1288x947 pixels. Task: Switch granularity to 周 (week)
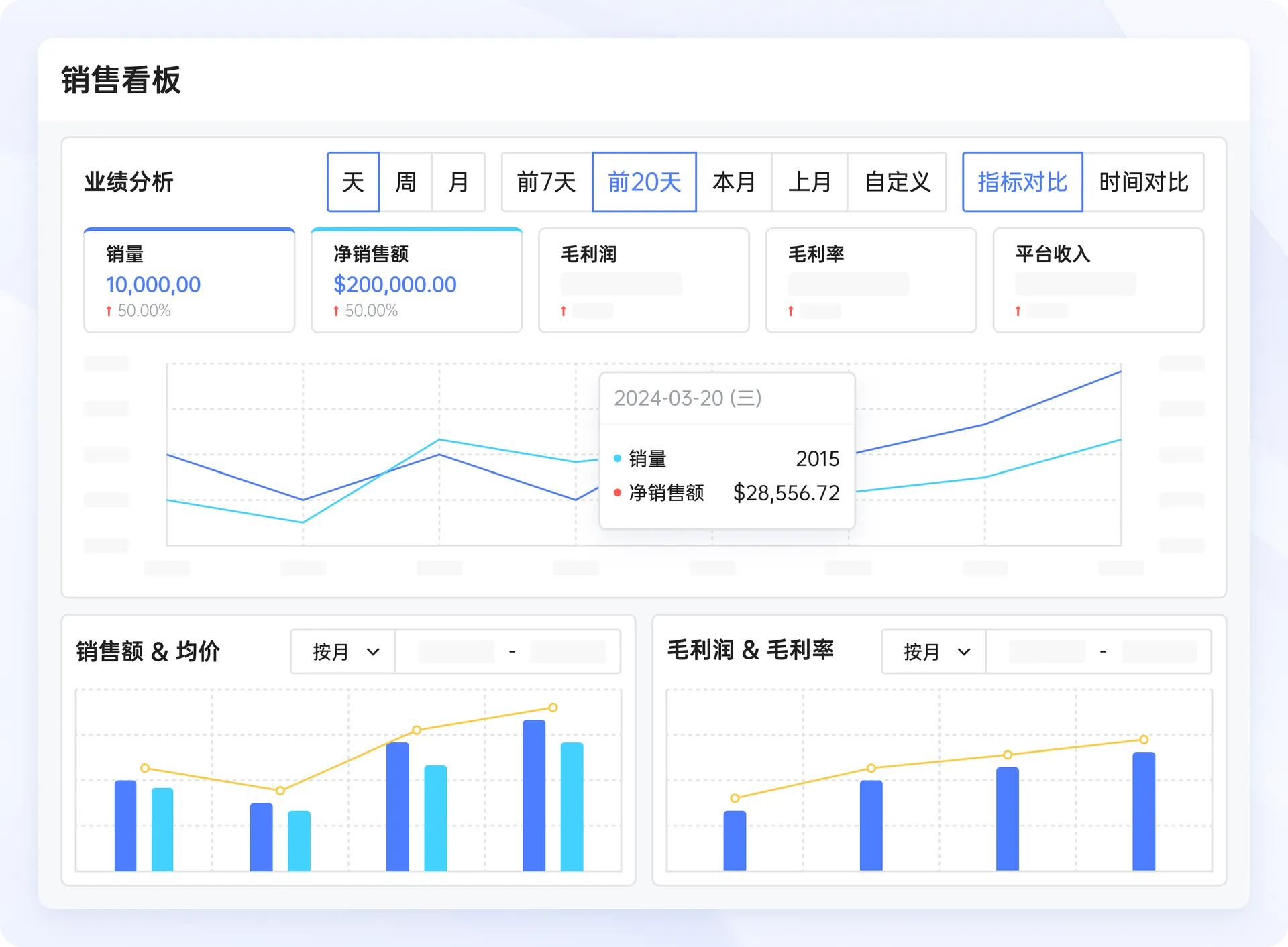point(405,182)
